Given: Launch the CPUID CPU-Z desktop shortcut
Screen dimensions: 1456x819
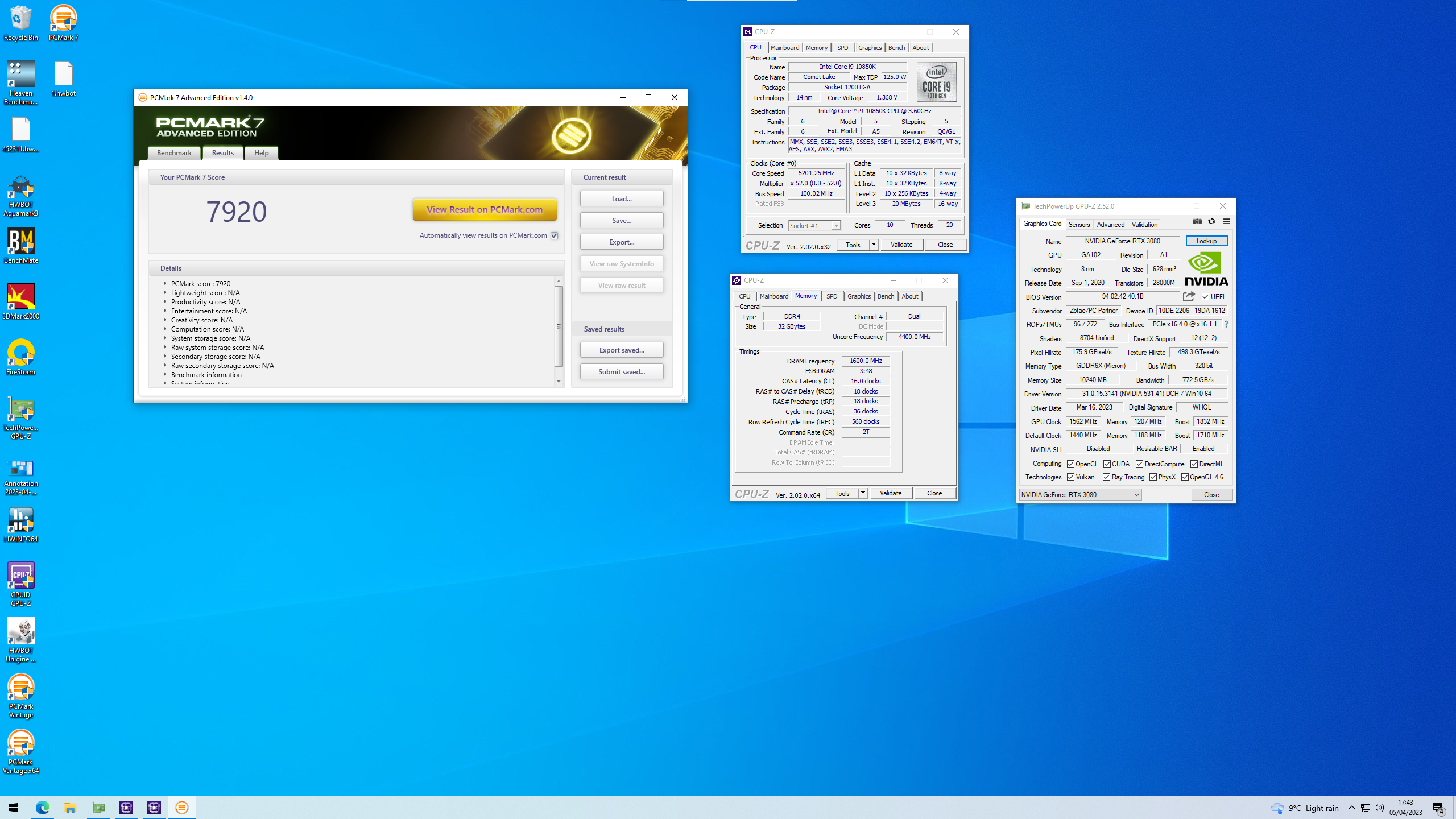Looking at the screenshot, I should pos(21,585).
